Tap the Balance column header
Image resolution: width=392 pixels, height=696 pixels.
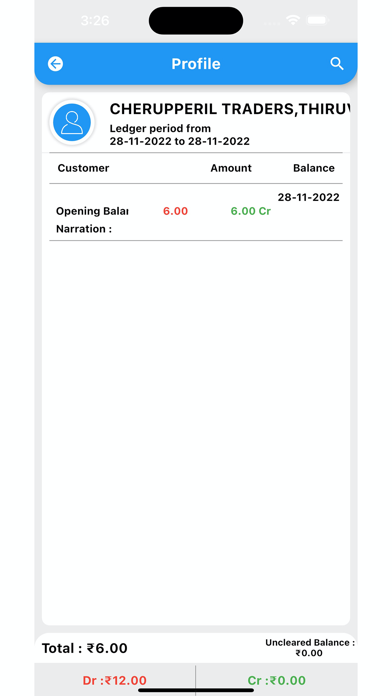pyautogui.click(x=314, y=168)
